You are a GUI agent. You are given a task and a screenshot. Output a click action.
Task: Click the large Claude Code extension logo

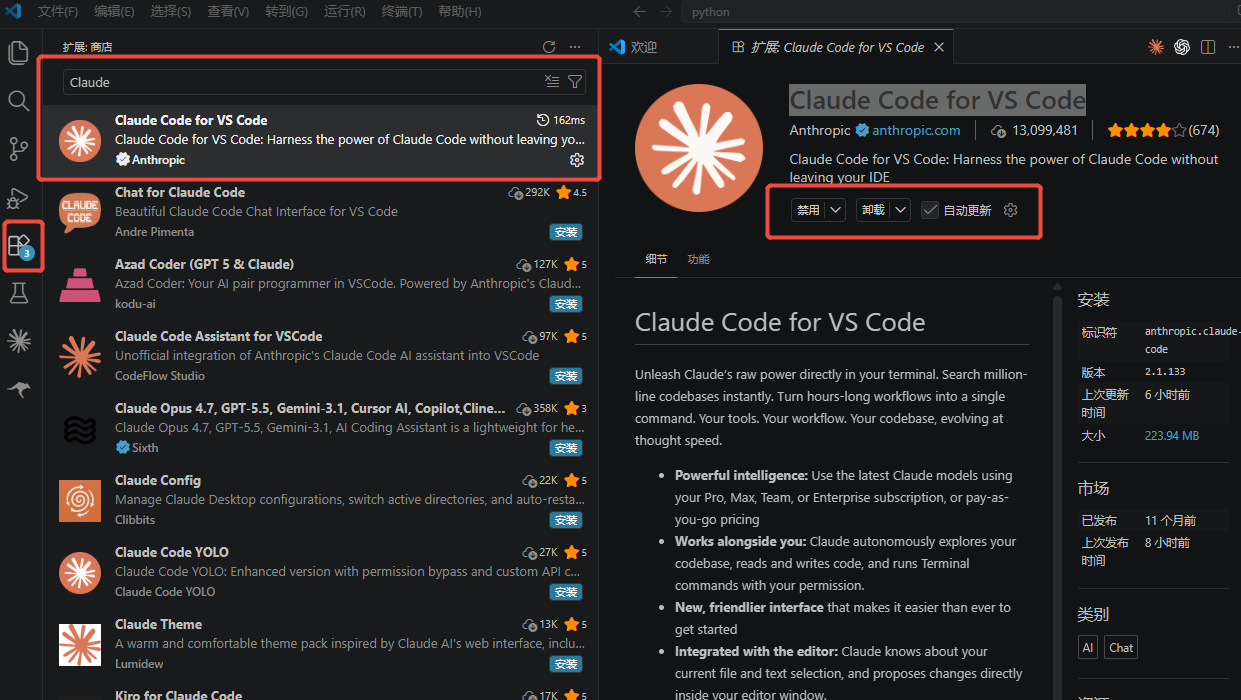pos(699,149)
